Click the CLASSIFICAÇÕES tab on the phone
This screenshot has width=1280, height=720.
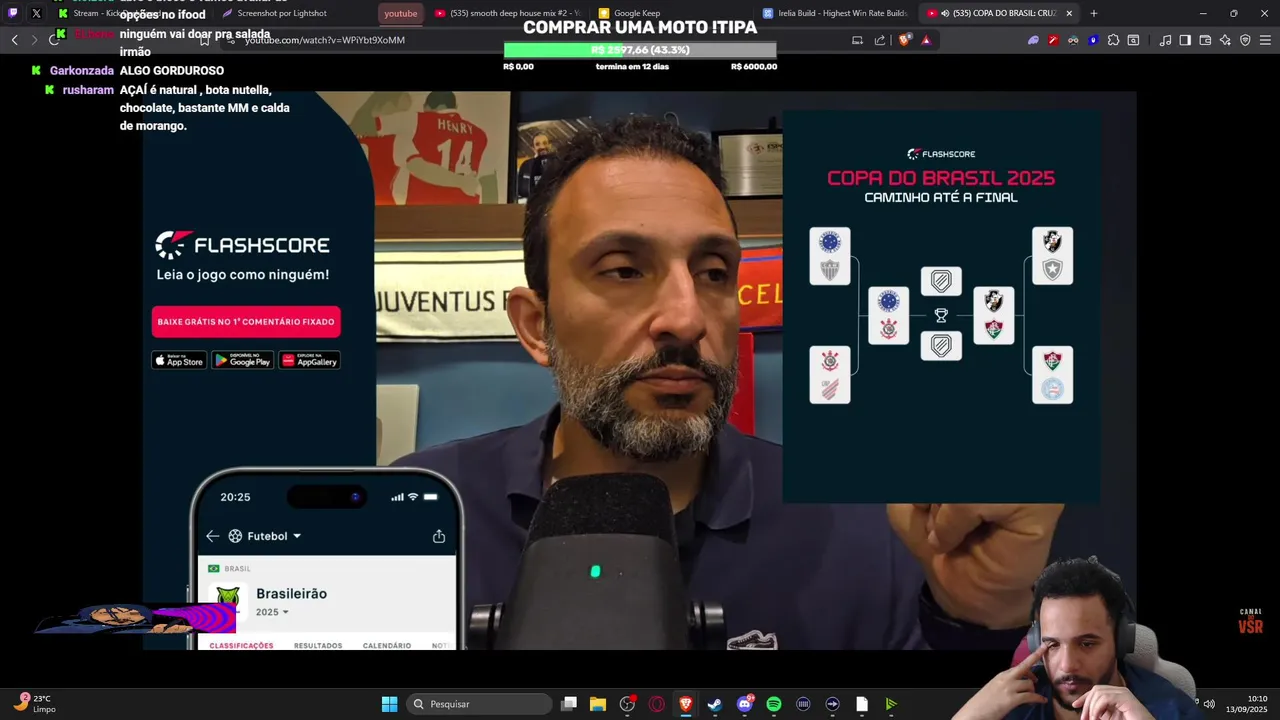(241, 645)
